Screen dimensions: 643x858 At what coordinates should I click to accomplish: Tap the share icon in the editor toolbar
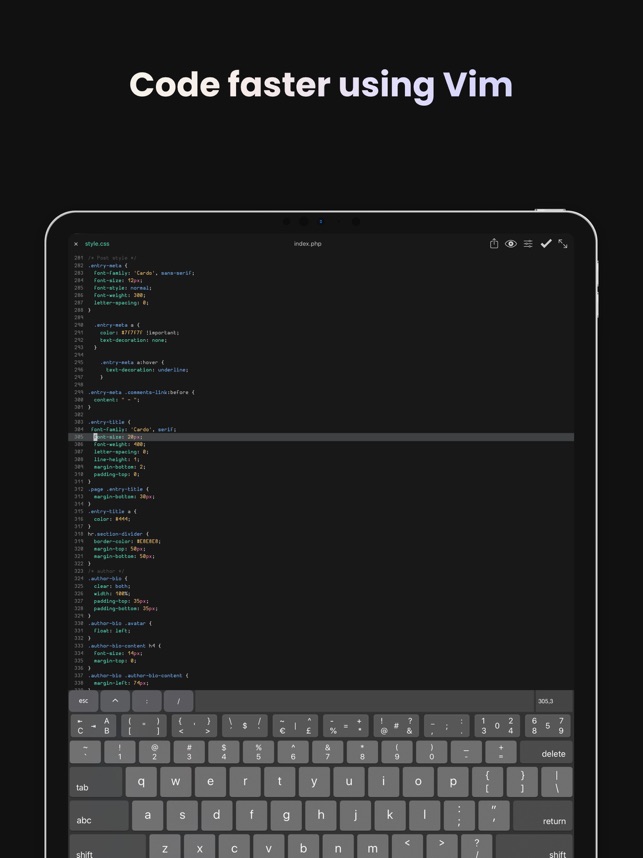coord(494,244)
